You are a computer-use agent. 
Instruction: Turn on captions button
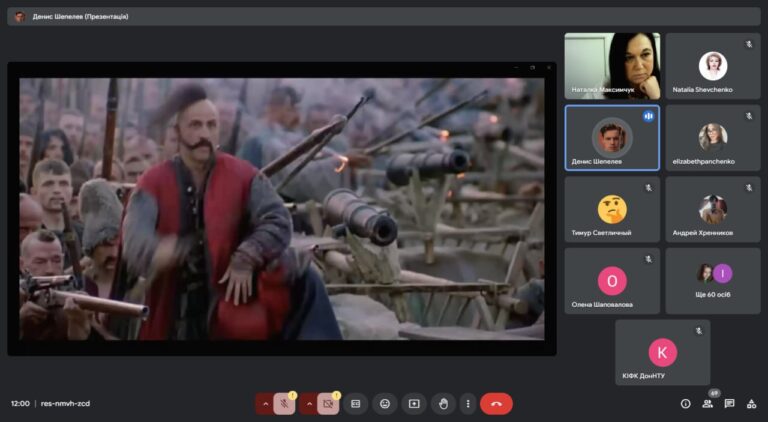point(356,404)
